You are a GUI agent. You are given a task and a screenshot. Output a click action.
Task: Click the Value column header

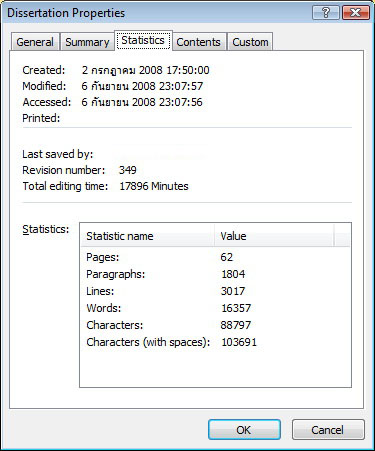click(x=274, y=236)
